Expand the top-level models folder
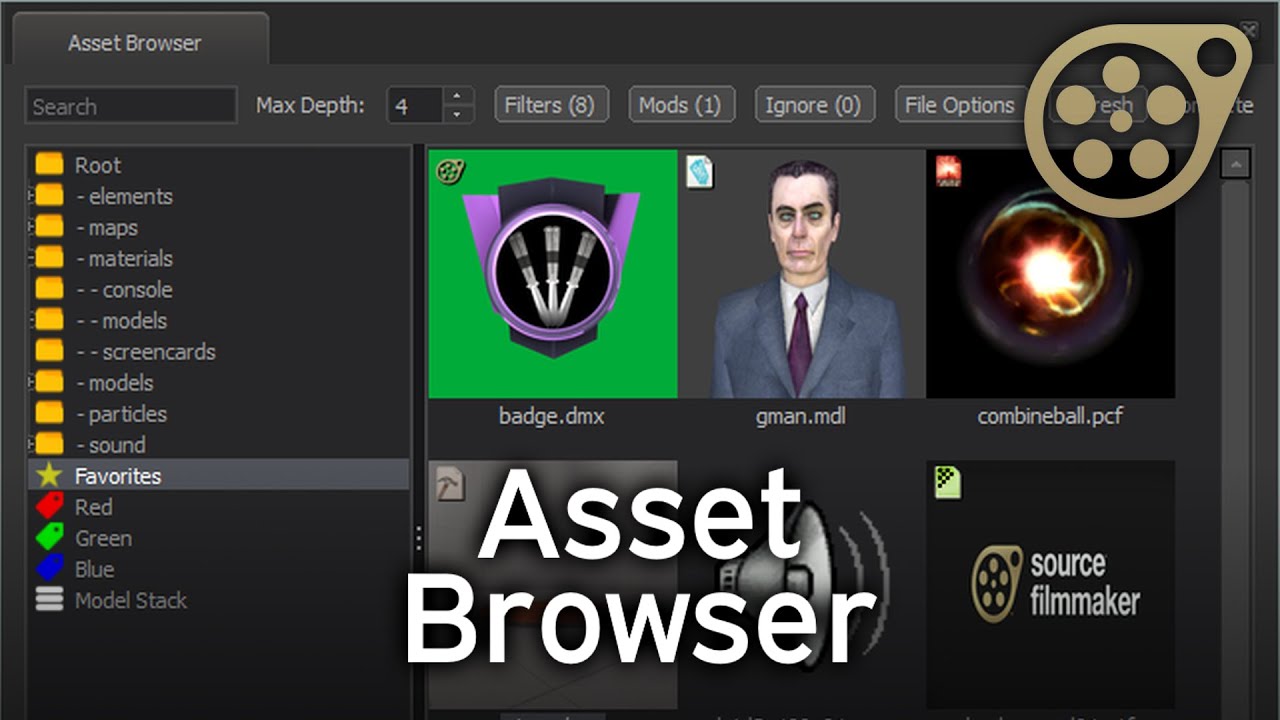 point(32,382)
